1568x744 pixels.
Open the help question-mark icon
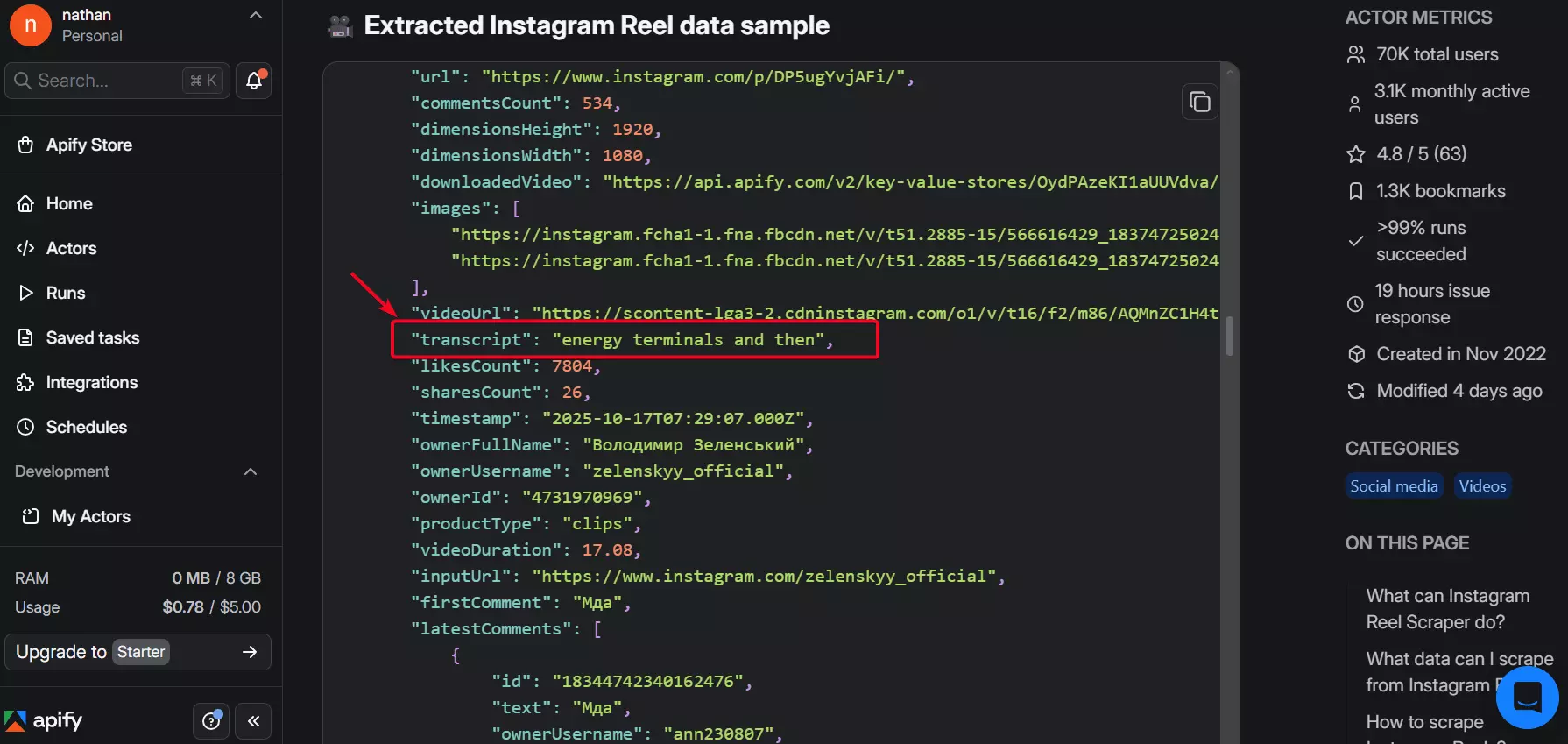(210, 720)
